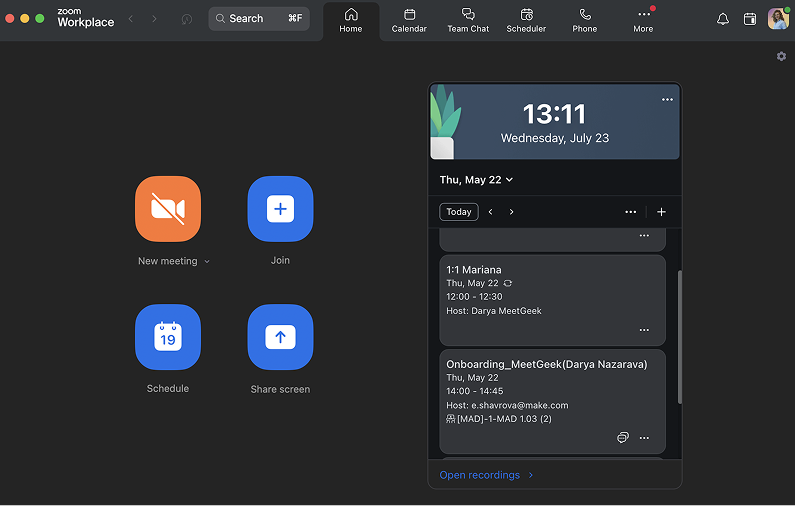Viewport: 795px width, 506px height.
Task: Start a New meeting with the orange camera icon
Action: pos(168,209)
